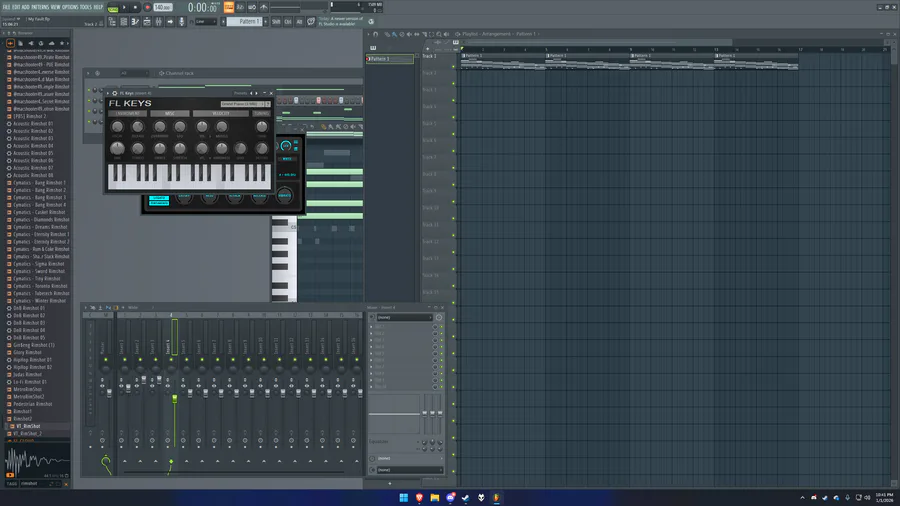The height and width of the screenshot is (506, 900).
Task: Open the VIEW menu
Action: [56, 7]
